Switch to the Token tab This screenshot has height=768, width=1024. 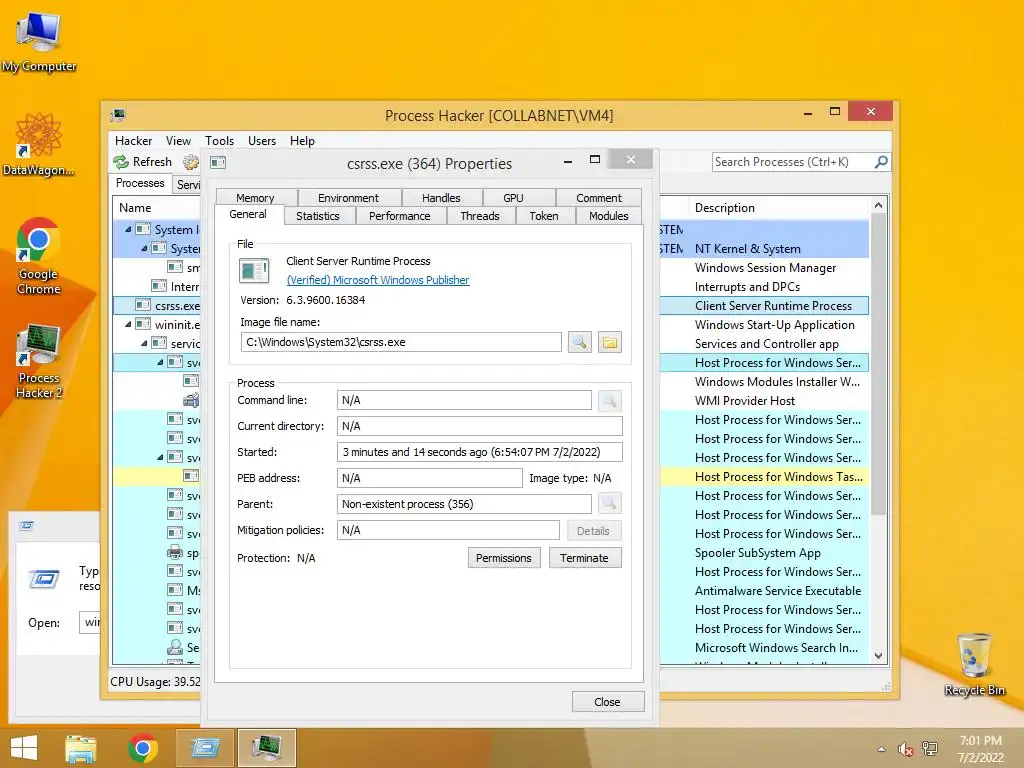[544, 216]
